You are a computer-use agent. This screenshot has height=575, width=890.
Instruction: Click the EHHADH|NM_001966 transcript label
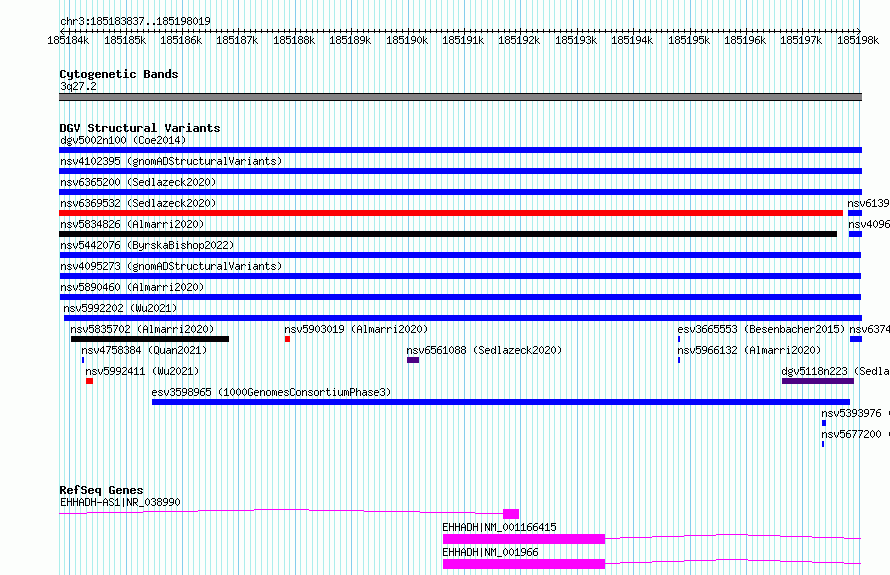[x=490, y=552]
